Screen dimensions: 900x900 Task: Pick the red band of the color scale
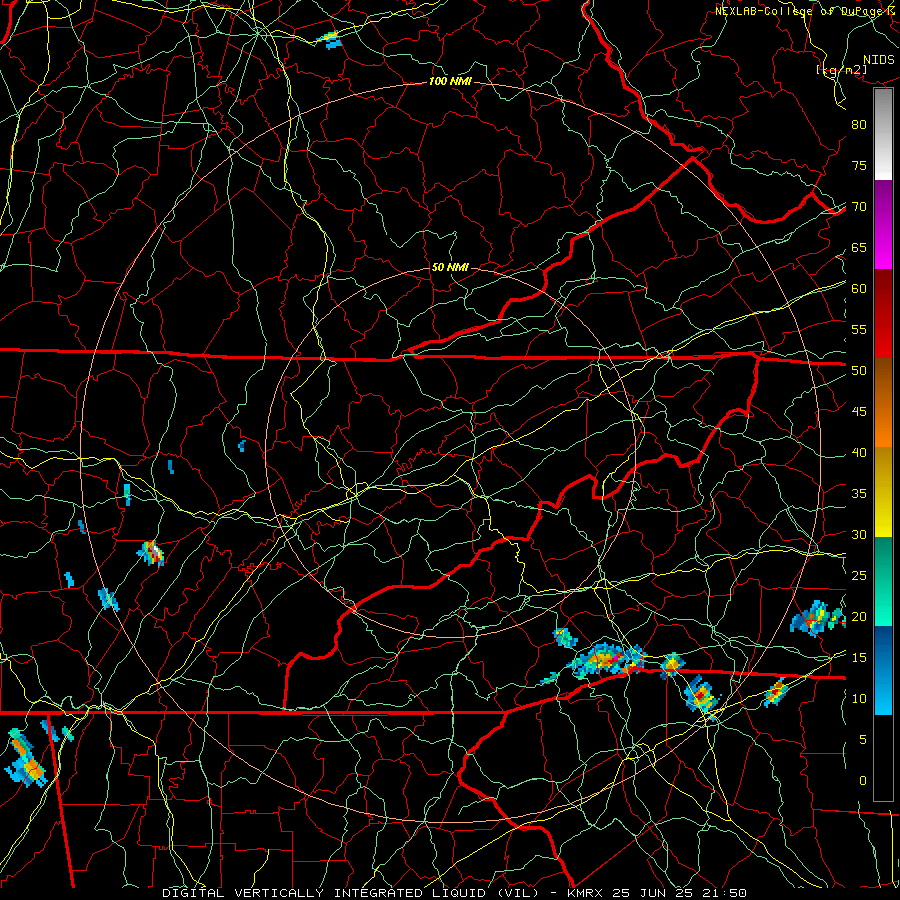click(883, 314)
